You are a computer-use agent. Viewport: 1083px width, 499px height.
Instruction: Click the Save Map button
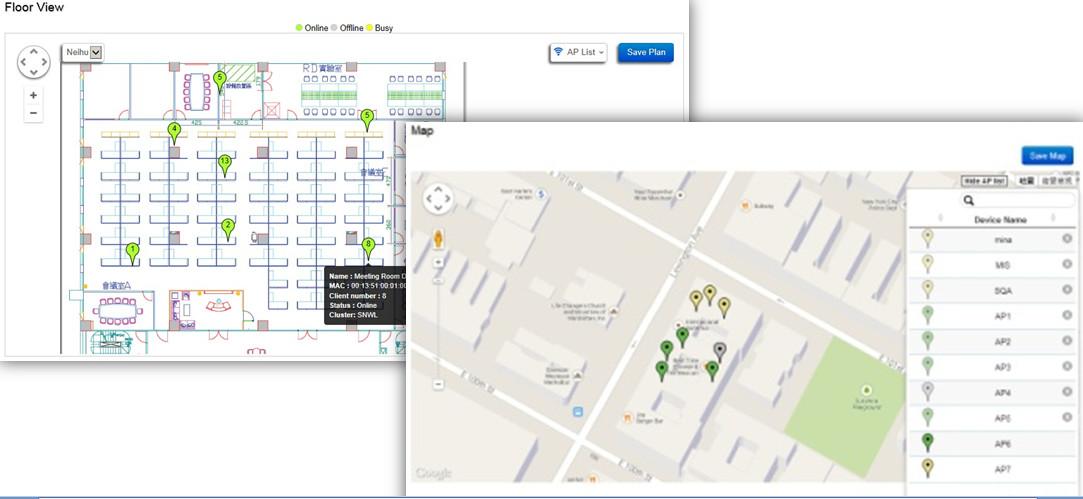coord(1047,156)
